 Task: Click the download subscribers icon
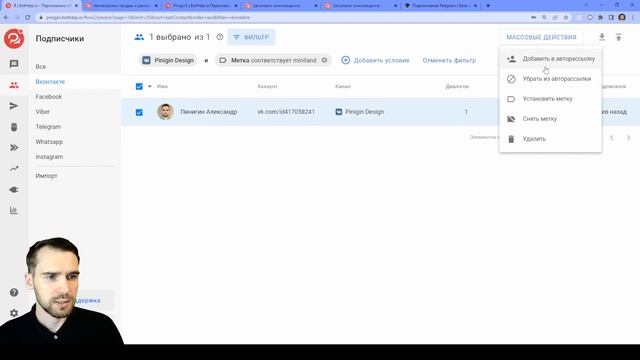point(602,37)
